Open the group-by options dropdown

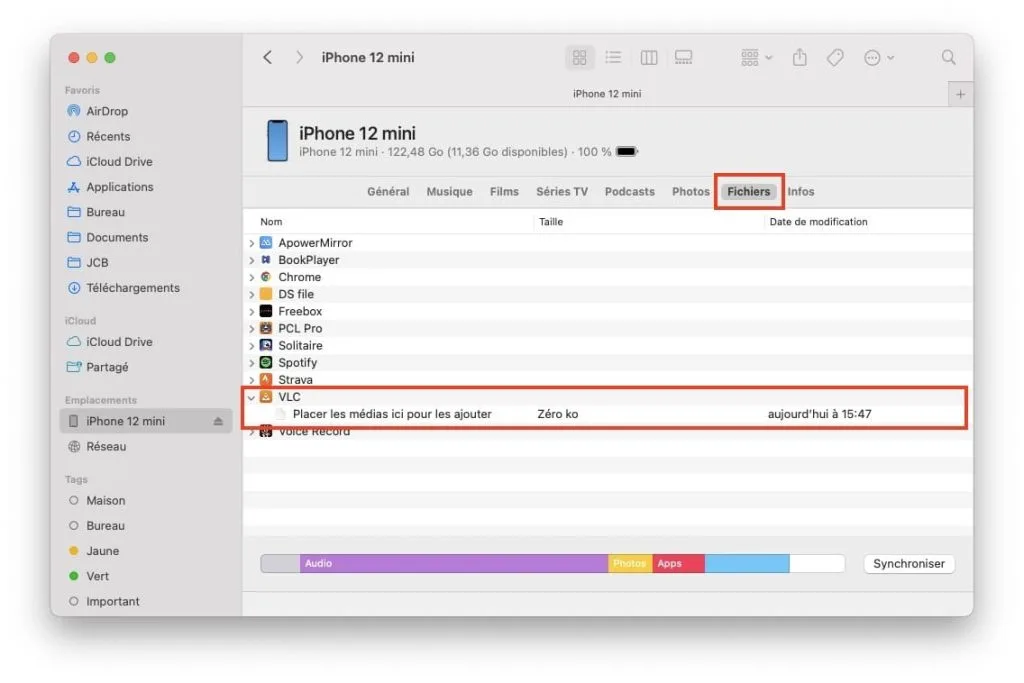[x=757, y=58]
